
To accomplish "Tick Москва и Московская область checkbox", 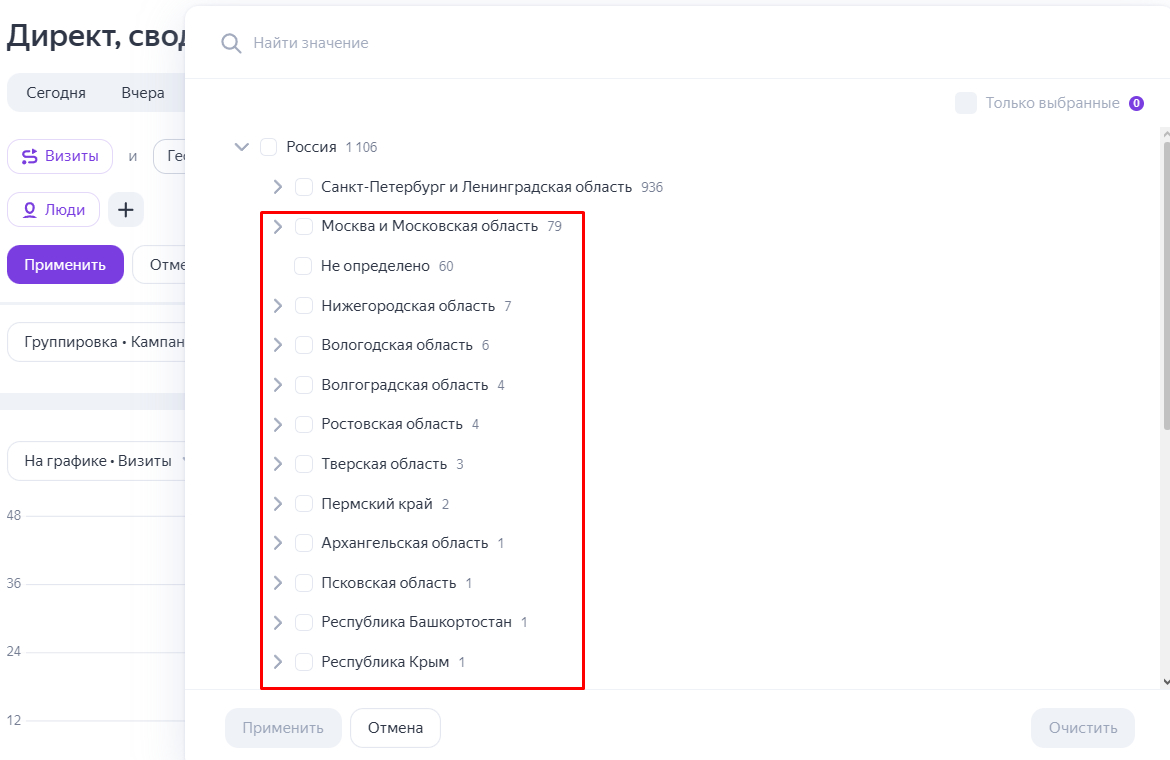I will (x=304, y=227).
